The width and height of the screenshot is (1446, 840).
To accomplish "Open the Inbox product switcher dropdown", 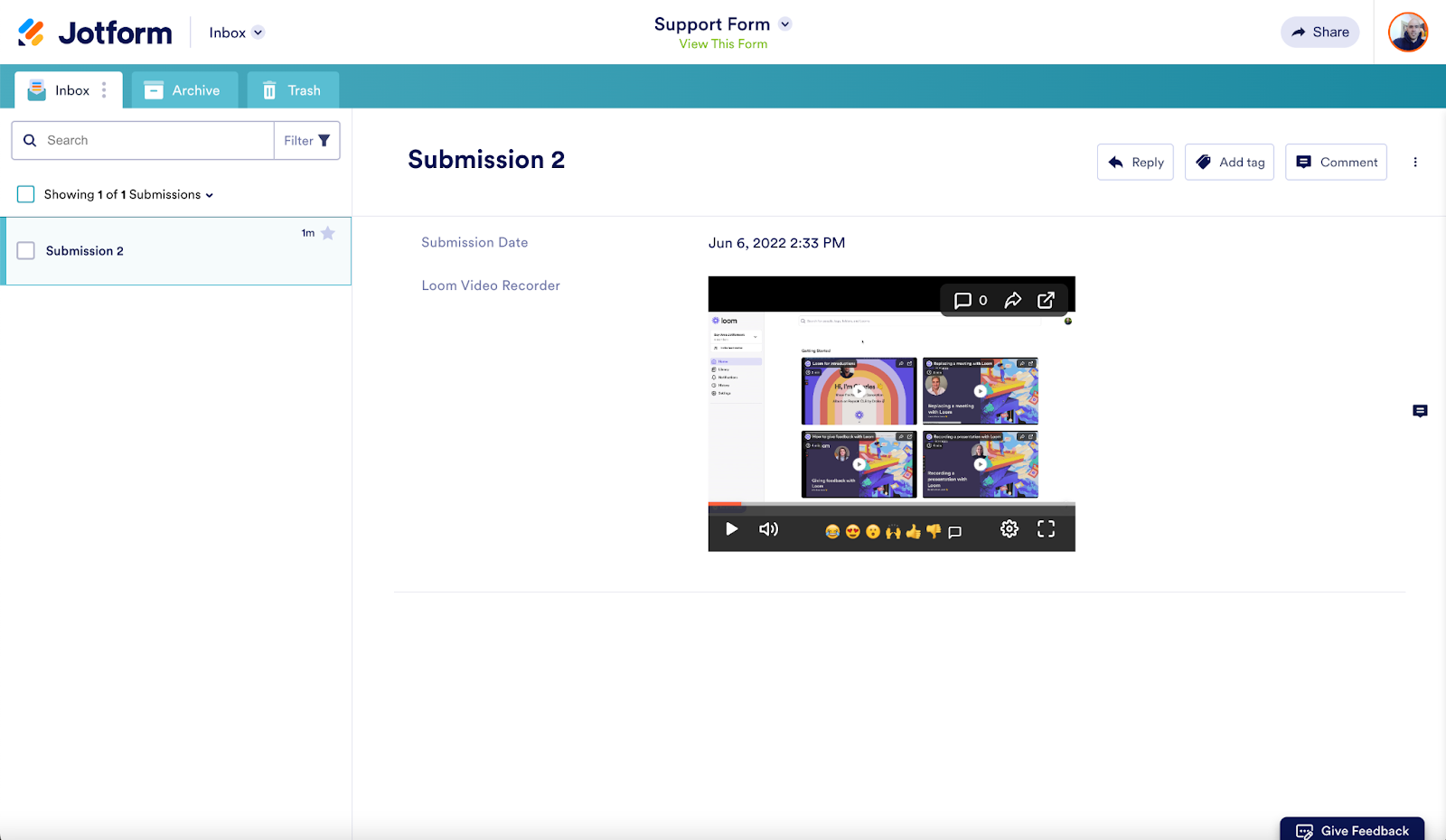I will tap(236, 33).
